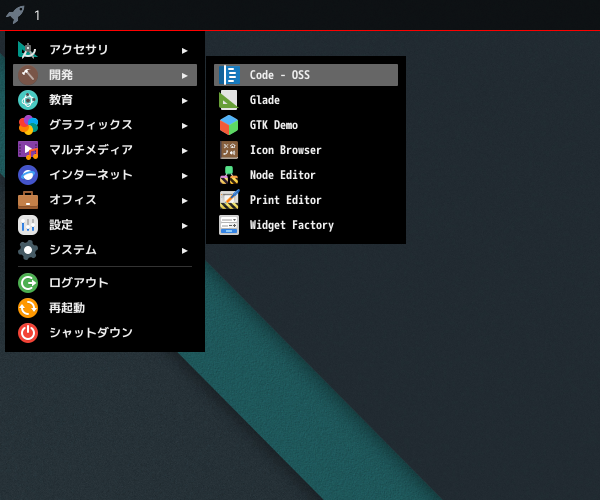Click the hammer icon beside 開発
This screenshot has width=600, height=500.
coord(28,75)
